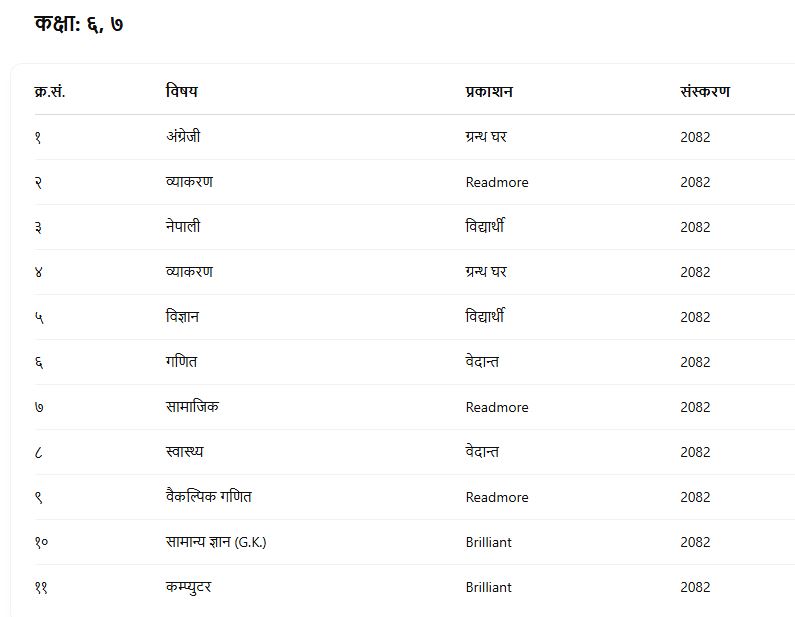Click the सामान्य ज्ञान (G.K.) entry
This screenshot has width=795, height=617.
pyautogui.click(x=216, y=542)
